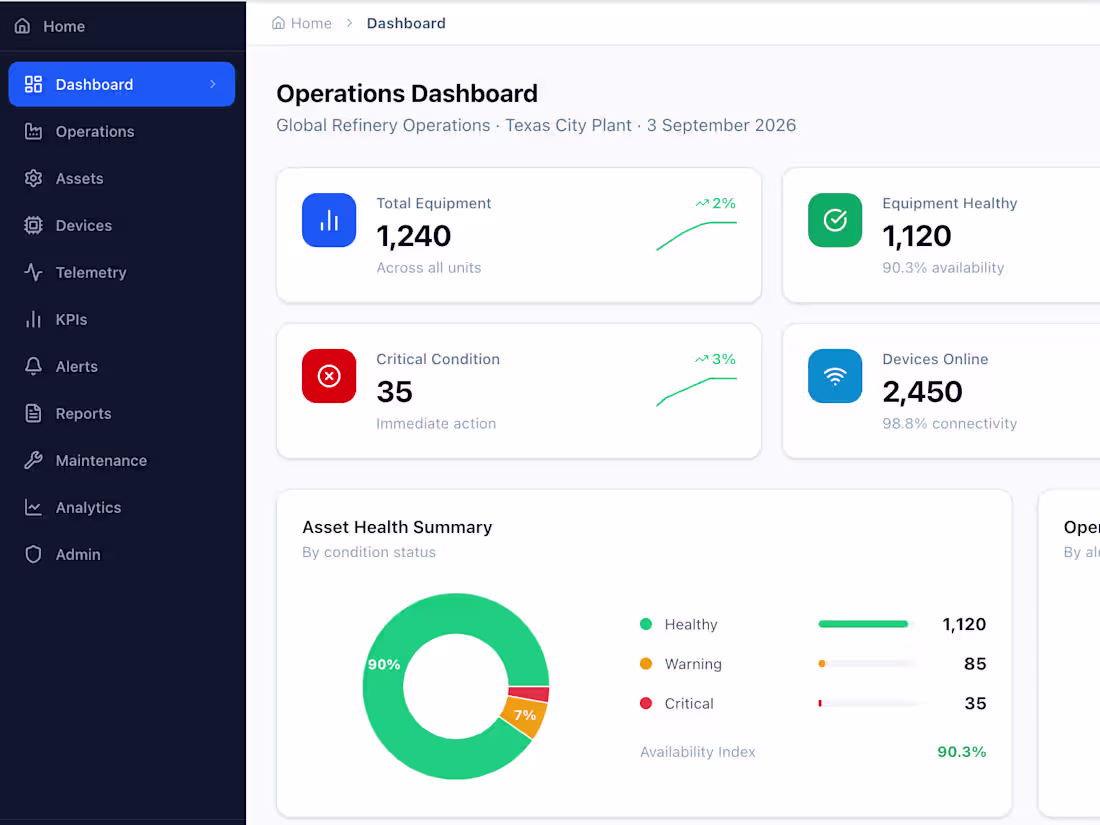The image size is (1100, 825).
Task: Click the blue Total Equipment bar icon
Action: coord(329,220)
